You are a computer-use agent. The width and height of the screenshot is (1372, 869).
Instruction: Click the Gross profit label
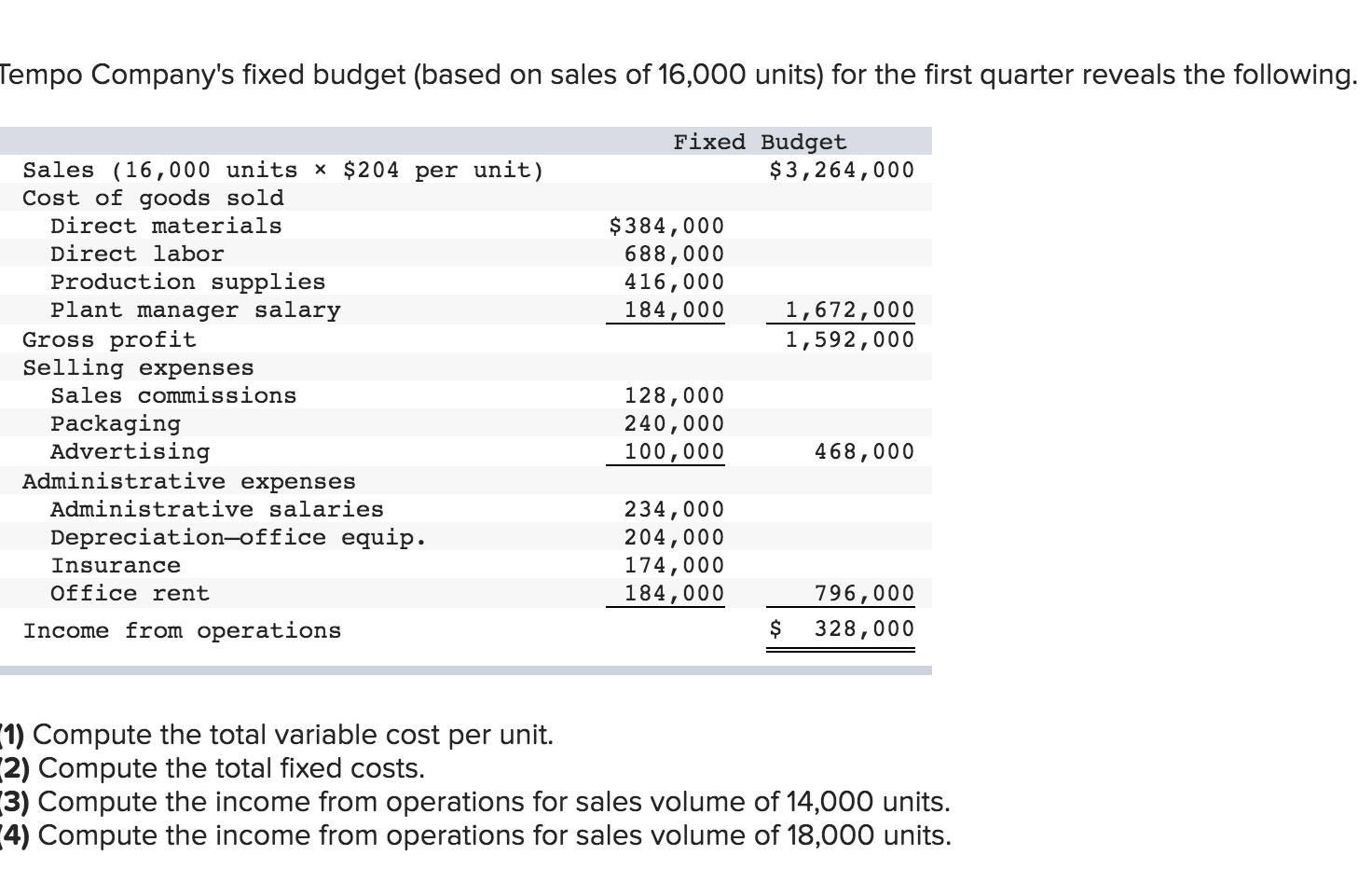pyautogui.click(x=109, y=339)
